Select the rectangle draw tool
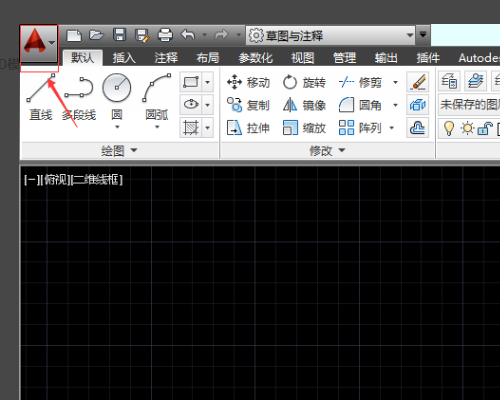The height and width of the screenshot is (400, 500). (x=191, y=82)
